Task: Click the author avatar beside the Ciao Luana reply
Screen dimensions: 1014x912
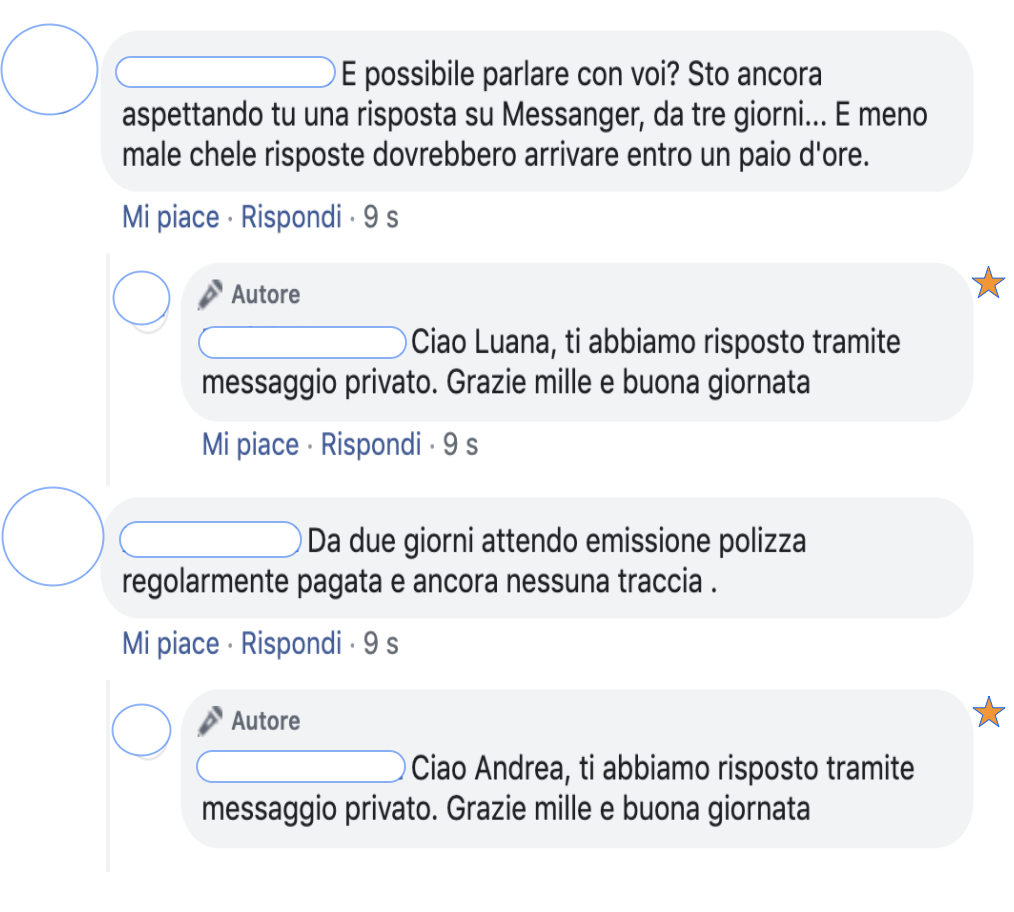Action: point(142,298)
